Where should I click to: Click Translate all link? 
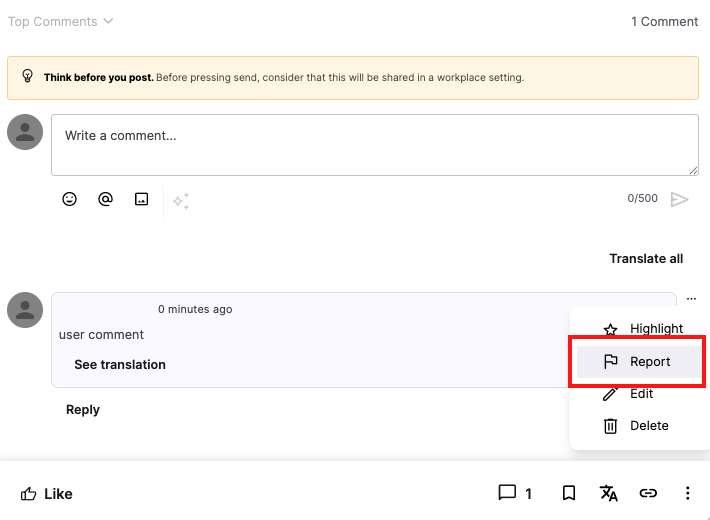coord(646,258)
